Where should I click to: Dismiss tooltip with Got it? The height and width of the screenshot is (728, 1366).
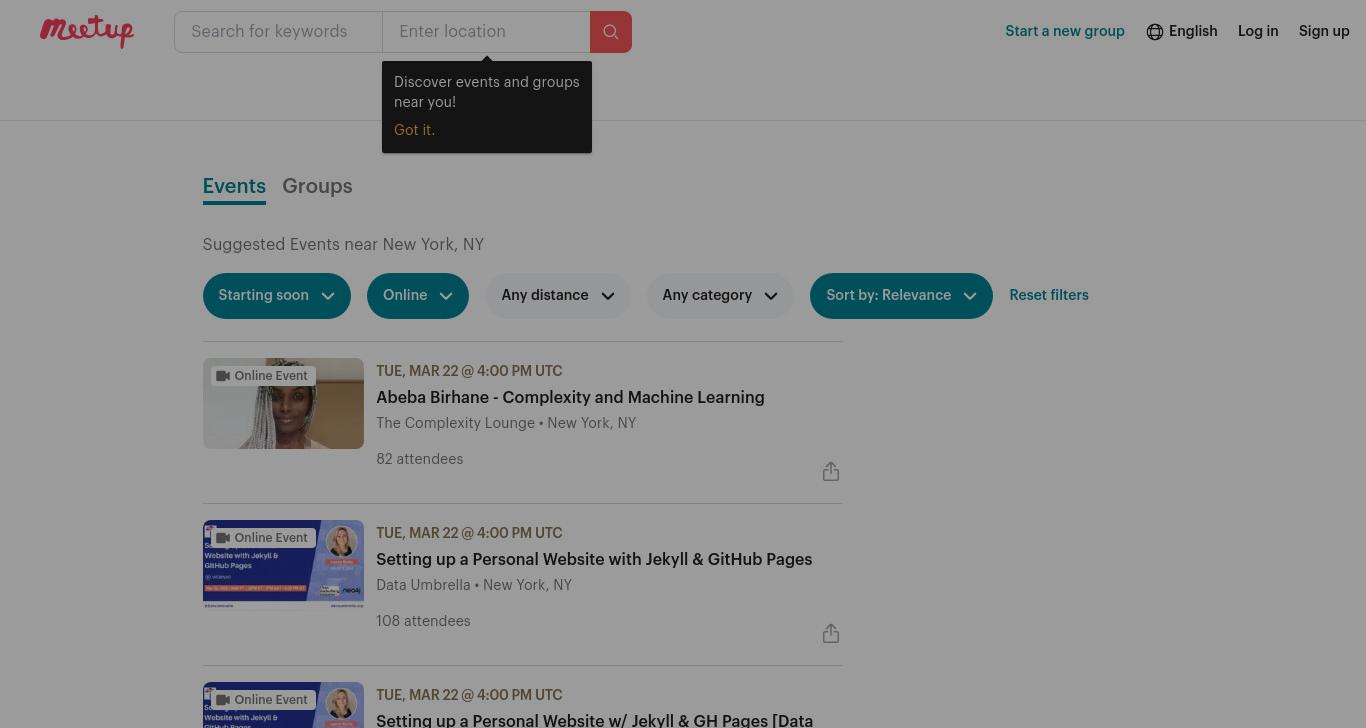point(414,130)
